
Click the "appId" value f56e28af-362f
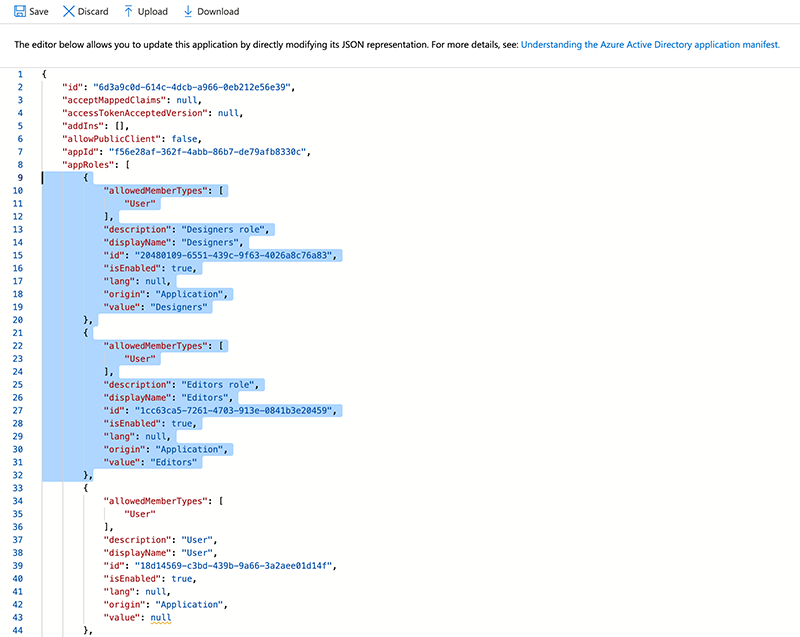[207, 152]
